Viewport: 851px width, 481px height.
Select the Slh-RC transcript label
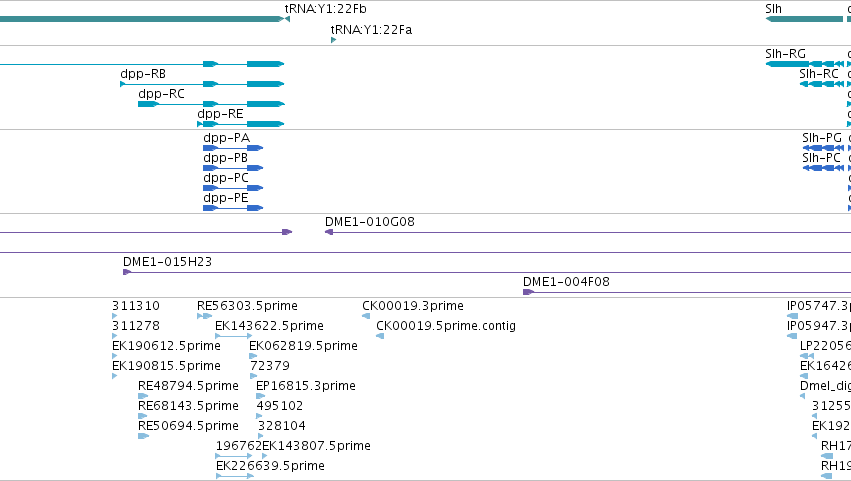(818, 74)
